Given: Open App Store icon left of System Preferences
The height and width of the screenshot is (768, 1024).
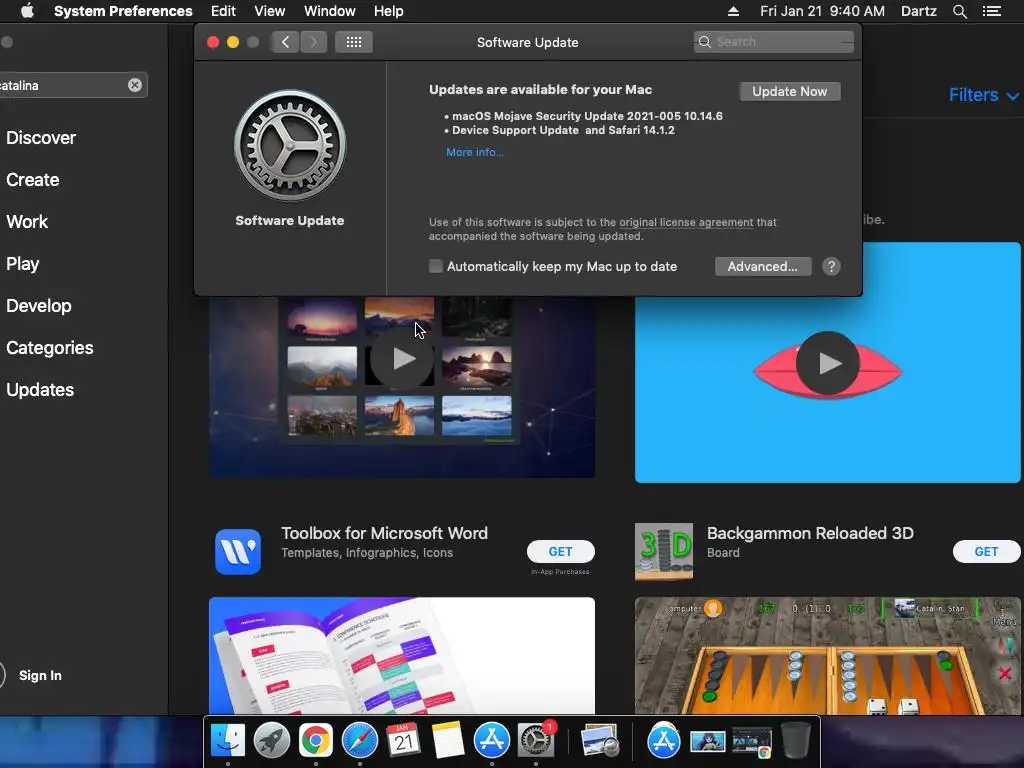Looking at the screenshot, I should point(492,741).
